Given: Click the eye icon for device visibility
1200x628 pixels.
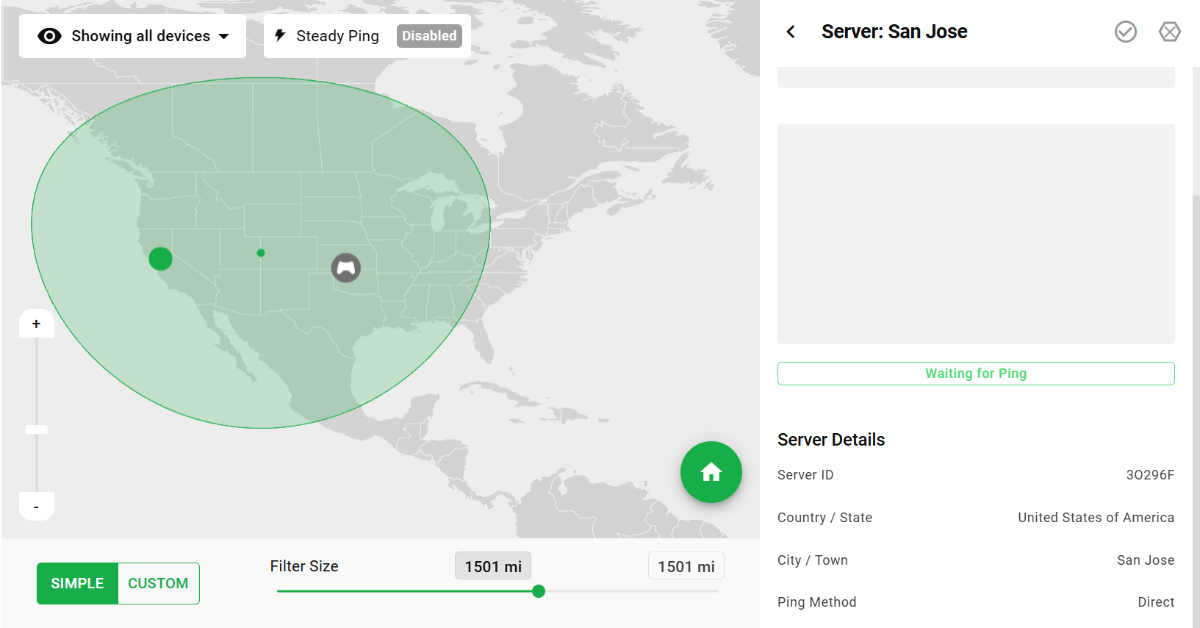Looking at the screenshot, I should click(49, 36).
